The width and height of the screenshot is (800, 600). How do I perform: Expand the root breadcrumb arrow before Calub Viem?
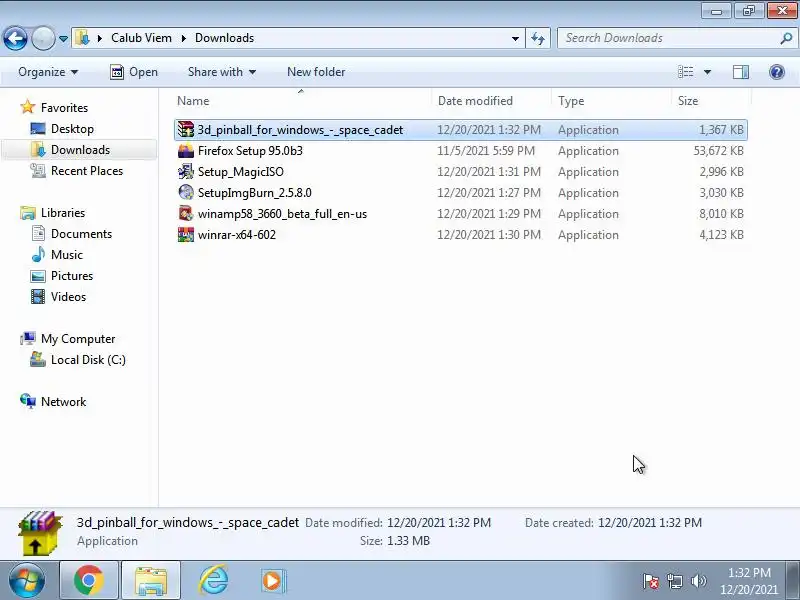(x=100, y=38)
